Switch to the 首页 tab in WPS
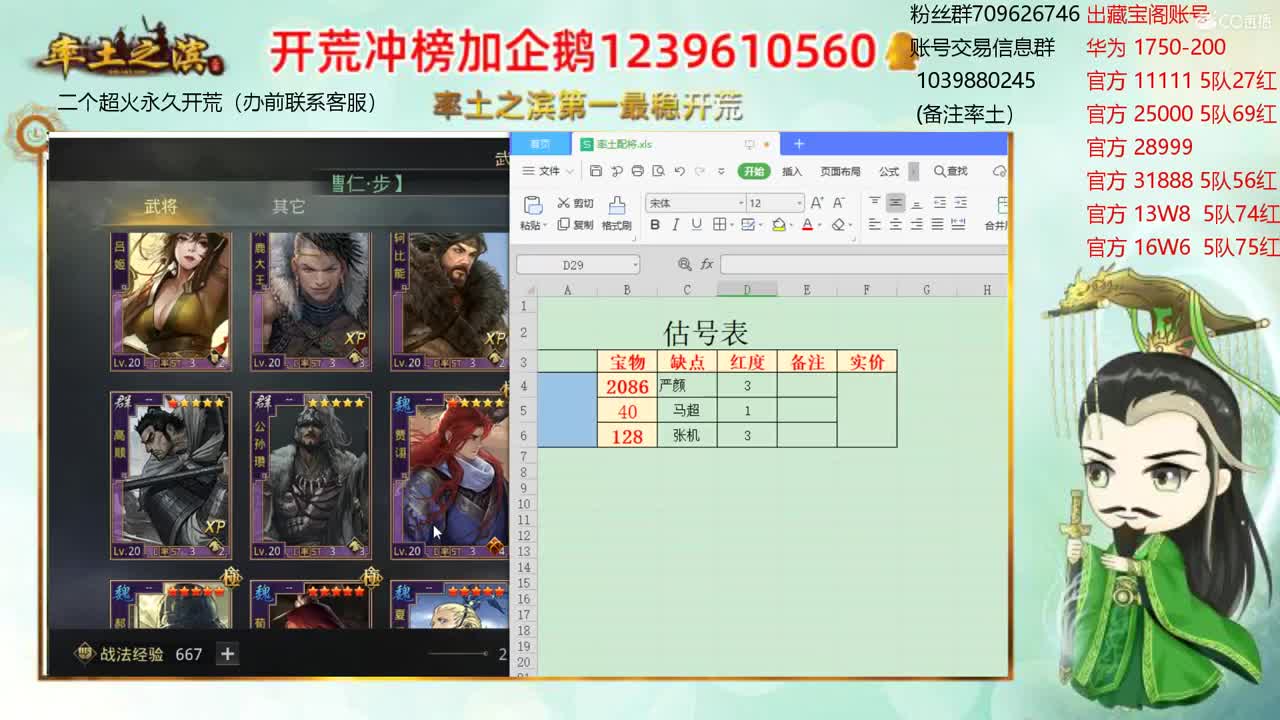 (x=541, y=144)
